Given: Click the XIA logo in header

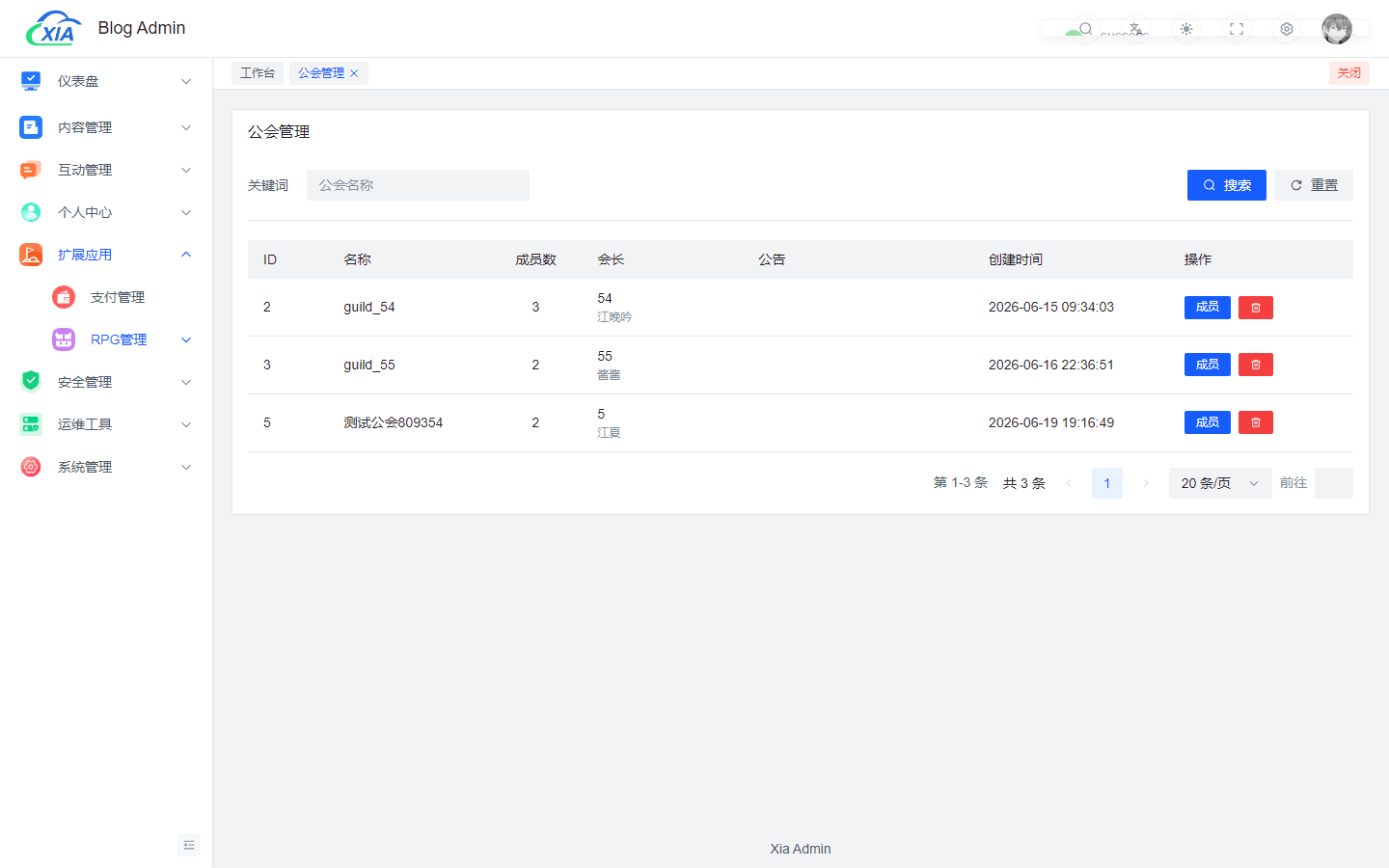Looking at the screenshot, I should click(x=53, y=28).
